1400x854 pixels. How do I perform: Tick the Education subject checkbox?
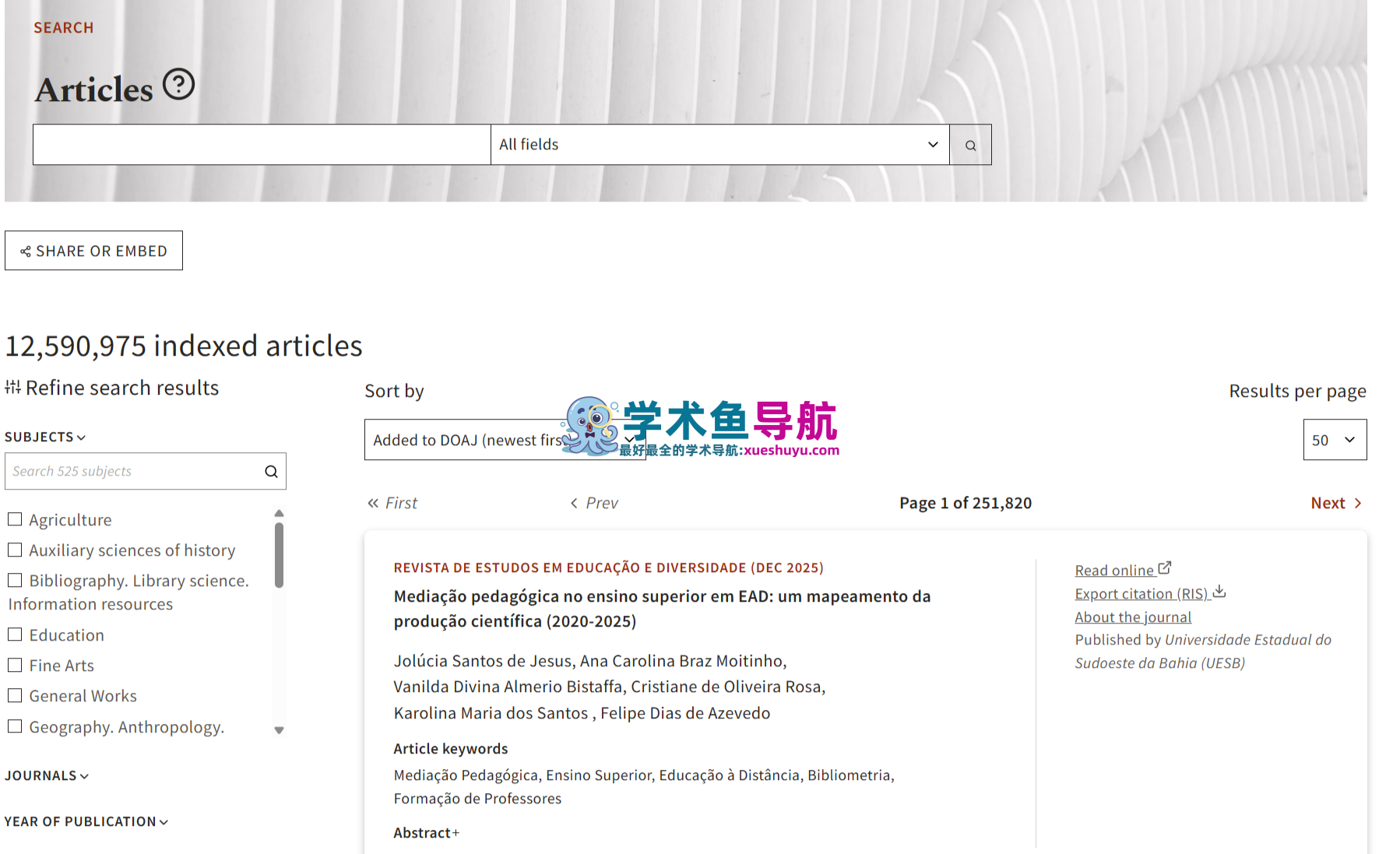tap(15, 634)
